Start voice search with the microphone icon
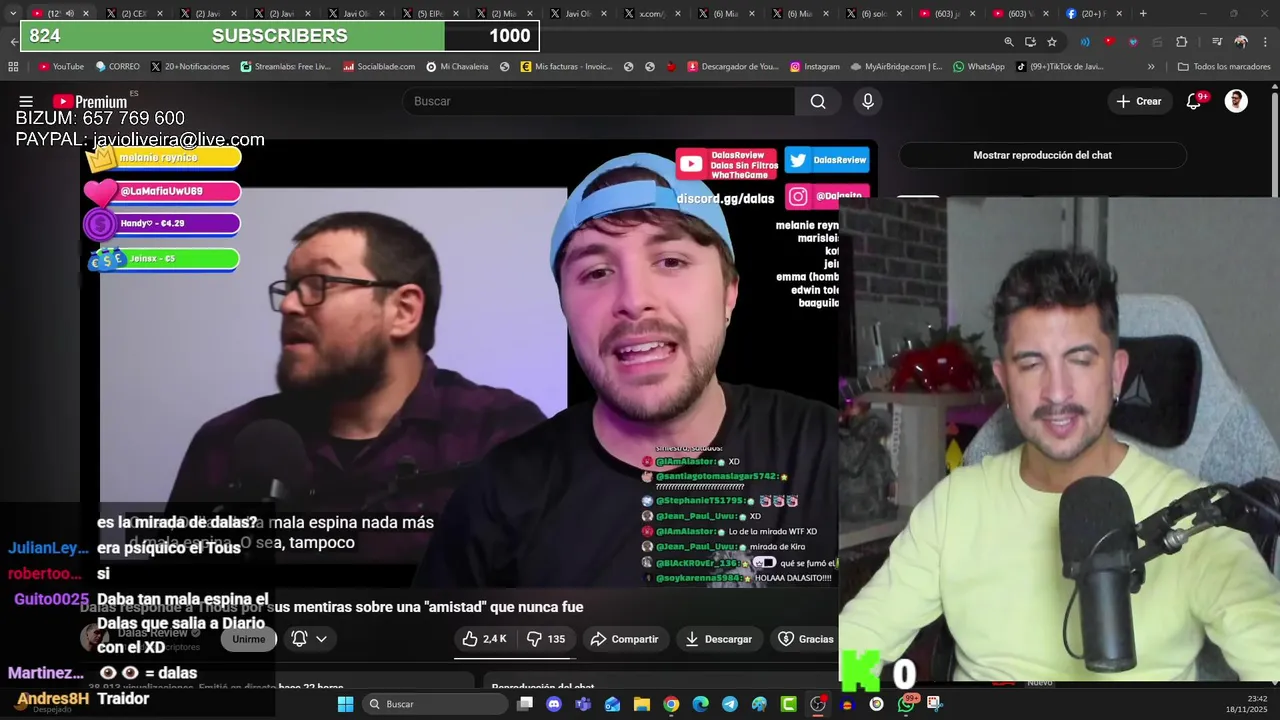This screenshot has width=1280, height=720. tap(868, 101)
